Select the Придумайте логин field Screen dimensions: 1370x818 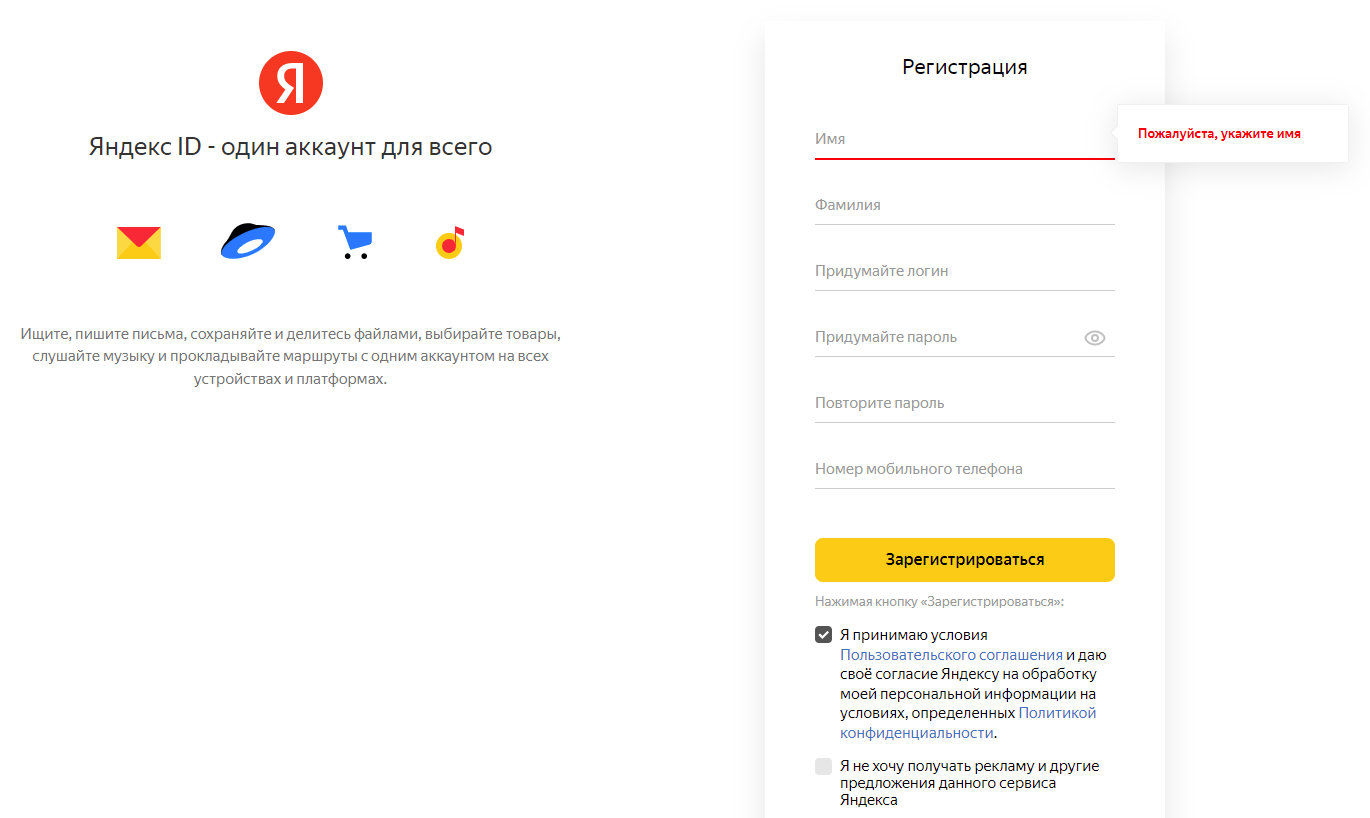964,271
